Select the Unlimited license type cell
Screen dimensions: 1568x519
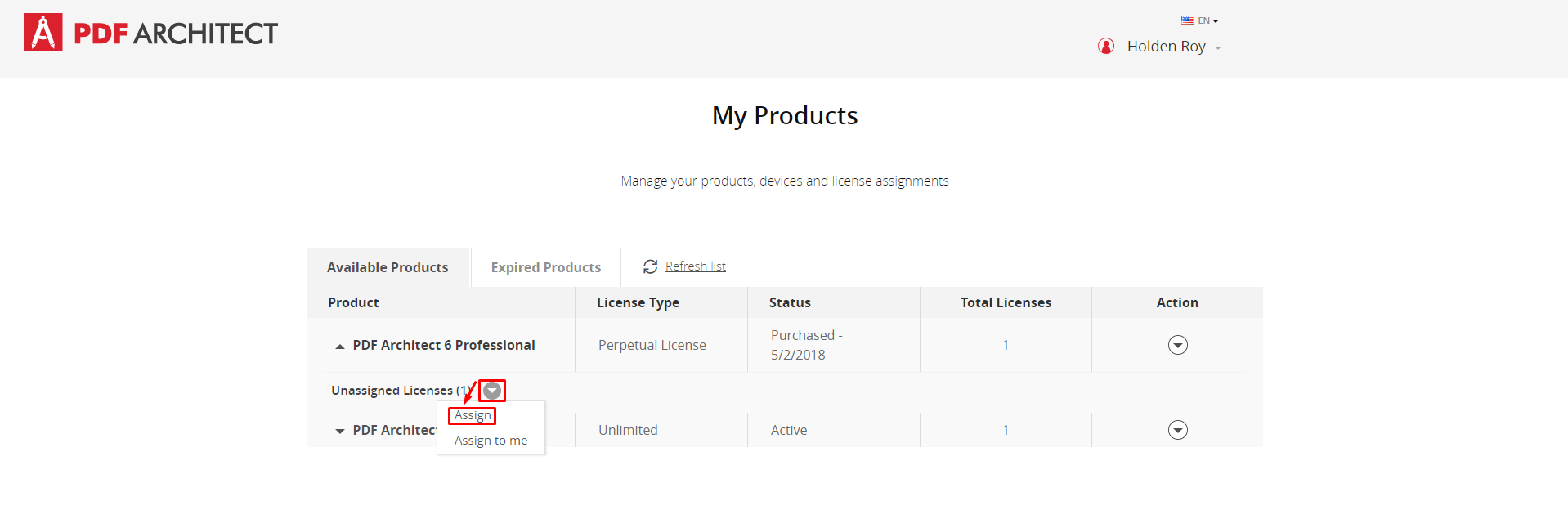coord(661,430)
